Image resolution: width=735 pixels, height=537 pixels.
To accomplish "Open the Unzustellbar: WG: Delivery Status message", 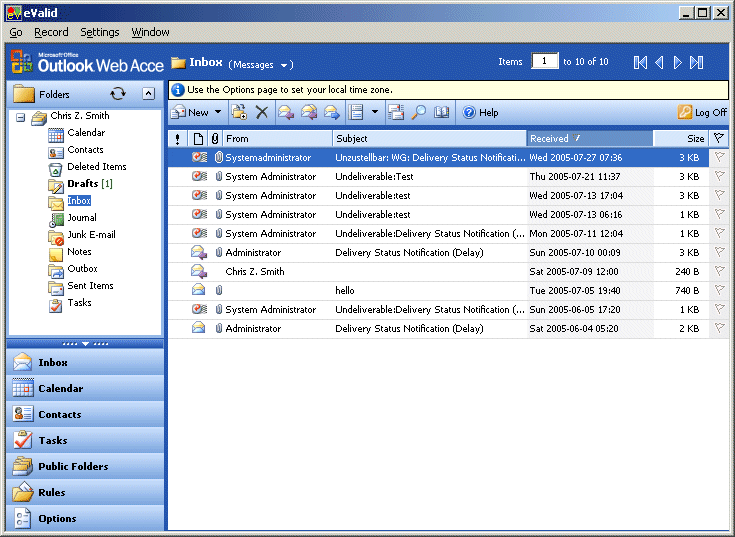I will point(430,157).
